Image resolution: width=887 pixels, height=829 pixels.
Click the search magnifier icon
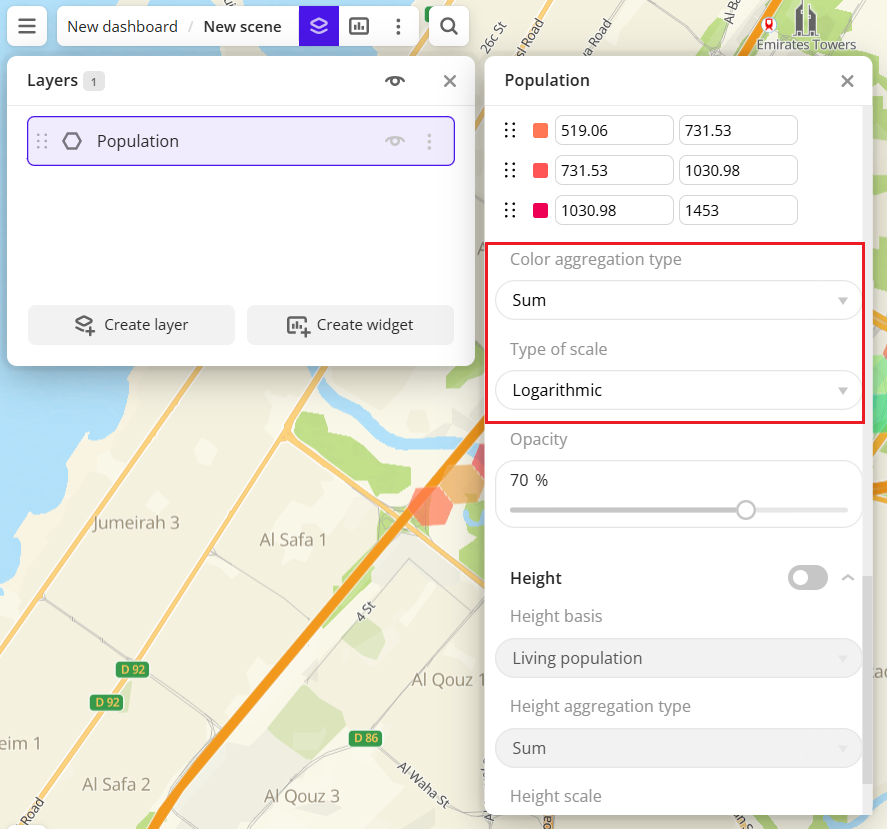pos(447,26)
